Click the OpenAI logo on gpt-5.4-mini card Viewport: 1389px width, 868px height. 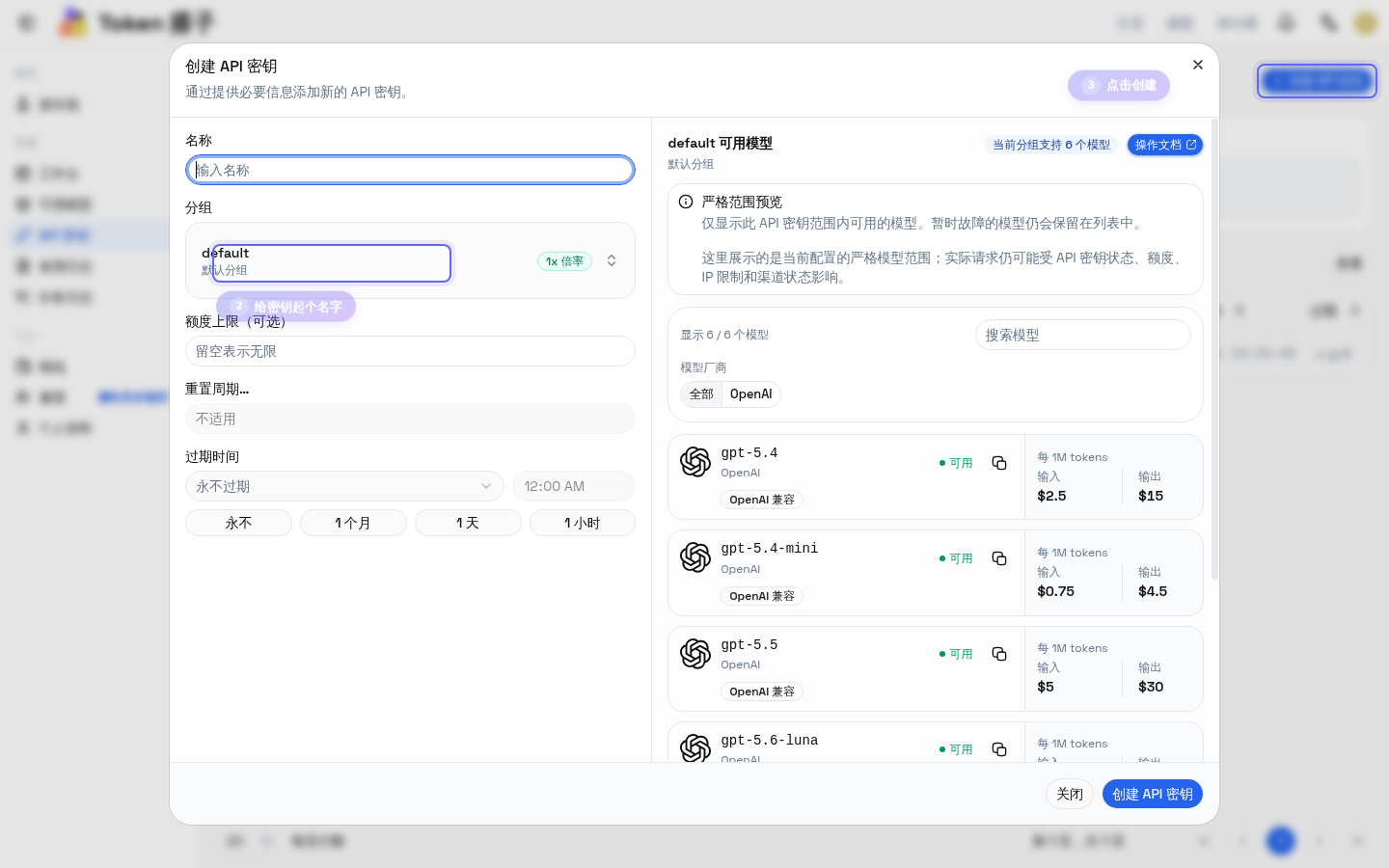pos(695,557)
